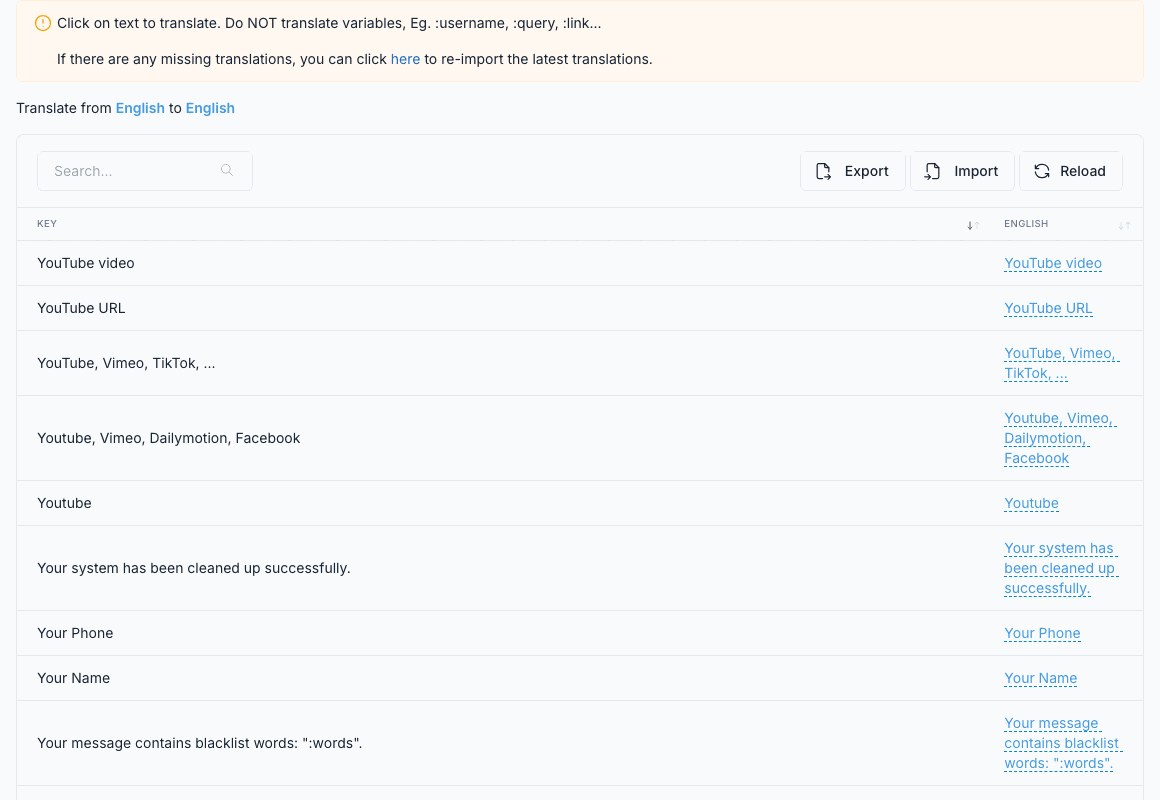Click 'here' to re-import latest translations

[x=405, y=59]
